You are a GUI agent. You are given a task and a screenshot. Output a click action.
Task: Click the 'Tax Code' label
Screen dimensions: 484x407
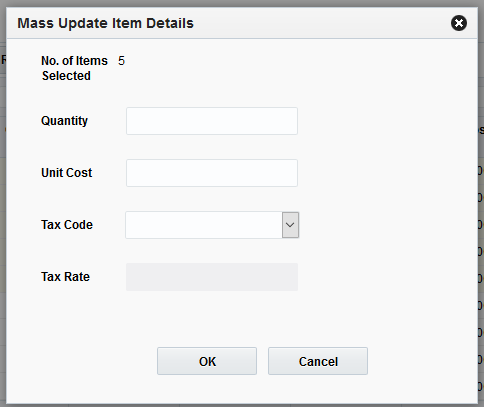pyautogui.click(x=67, y=225)
